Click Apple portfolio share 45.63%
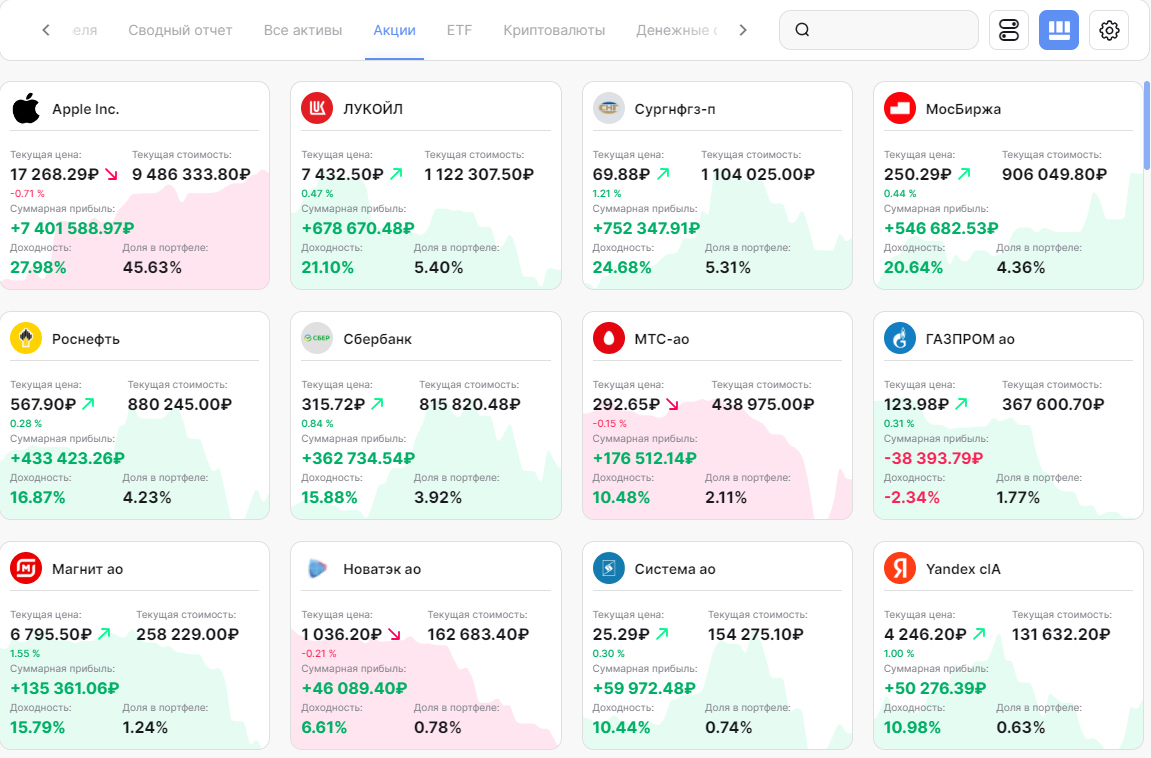This screenshot has width=1151, height=758. (152, 267)
